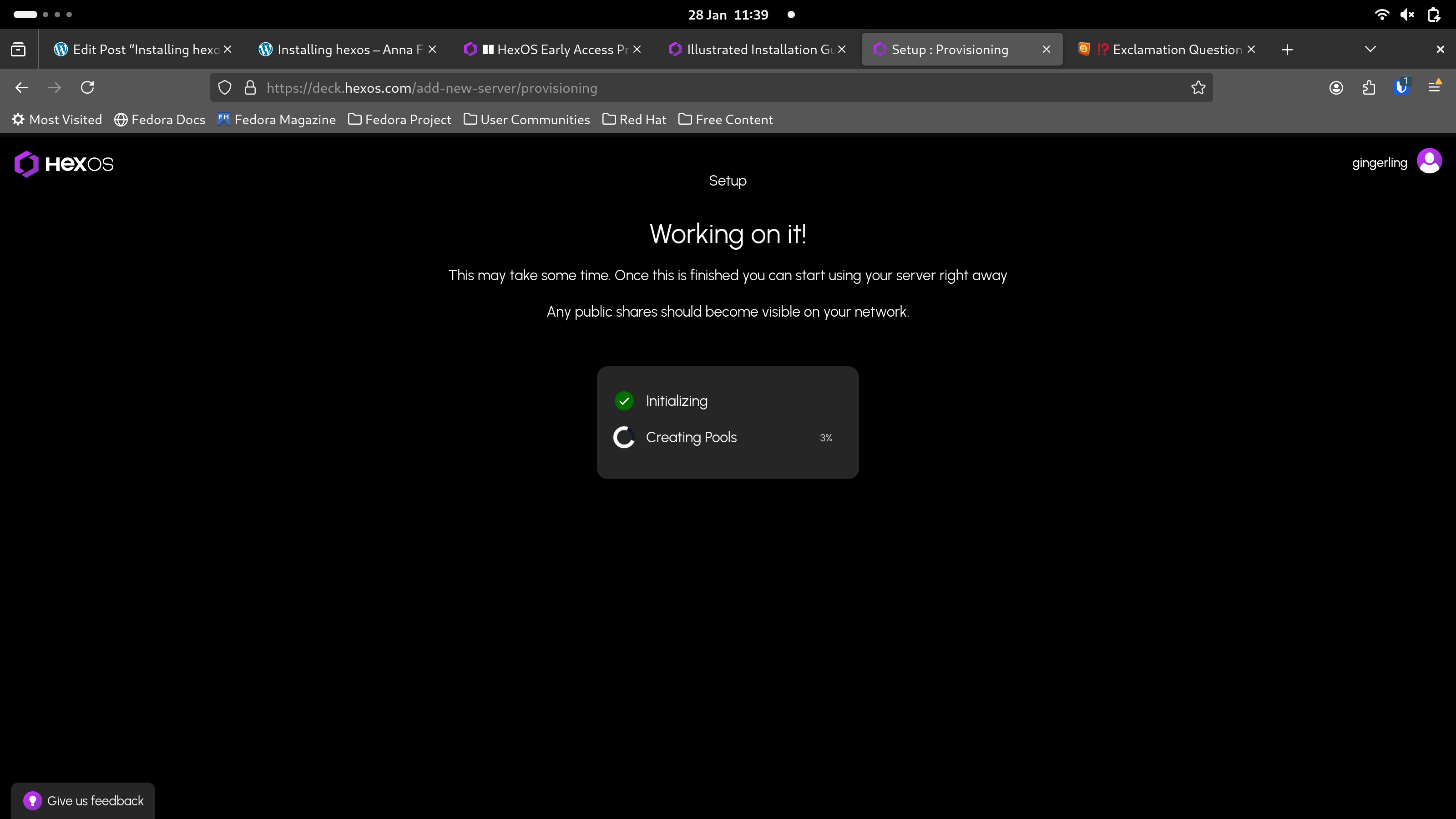Open the Fedora Project bookmarks folder
The height and width of the screenshot is (819, 1456).
[399, 120]
